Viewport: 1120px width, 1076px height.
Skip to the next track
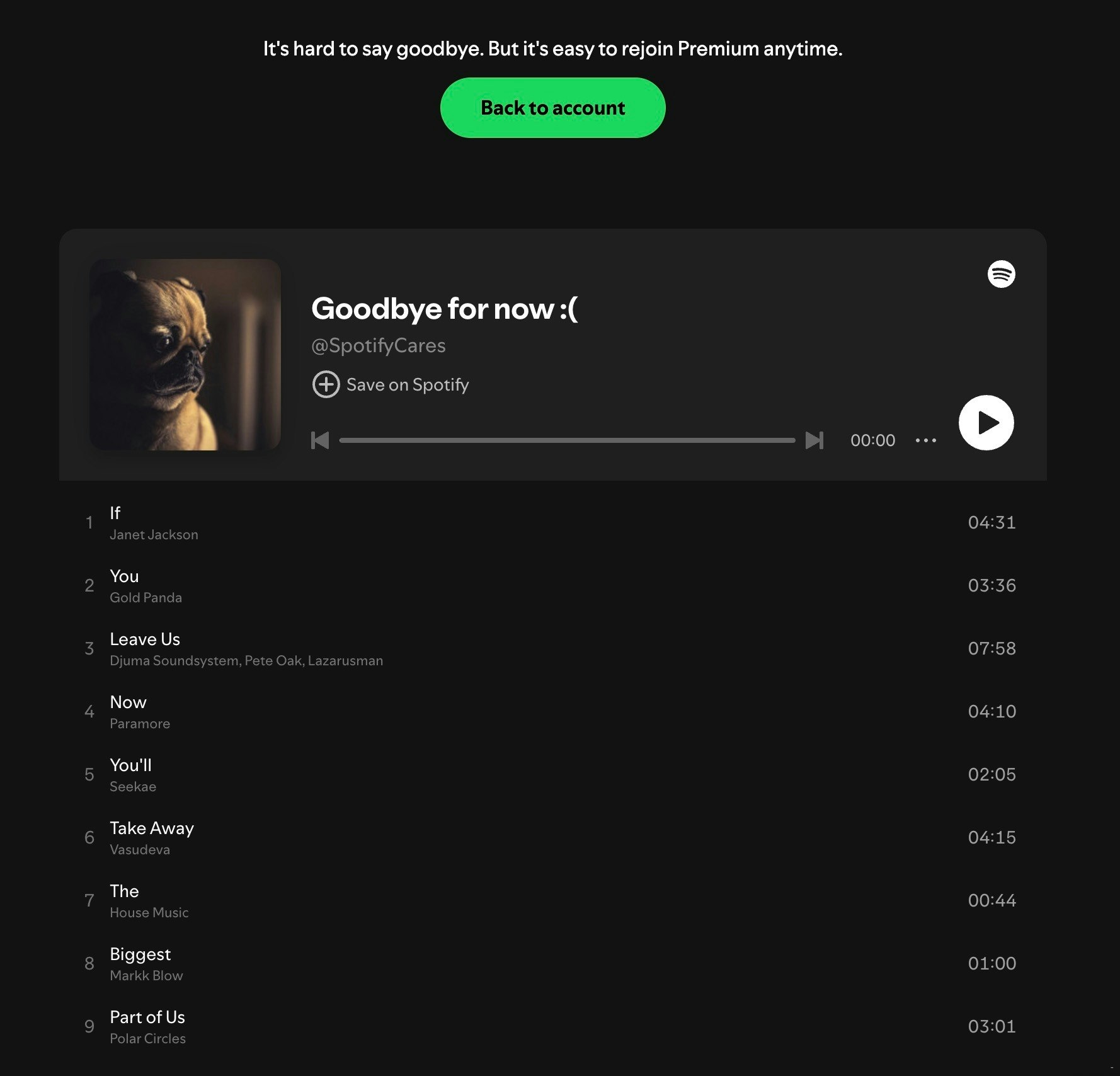814,440
